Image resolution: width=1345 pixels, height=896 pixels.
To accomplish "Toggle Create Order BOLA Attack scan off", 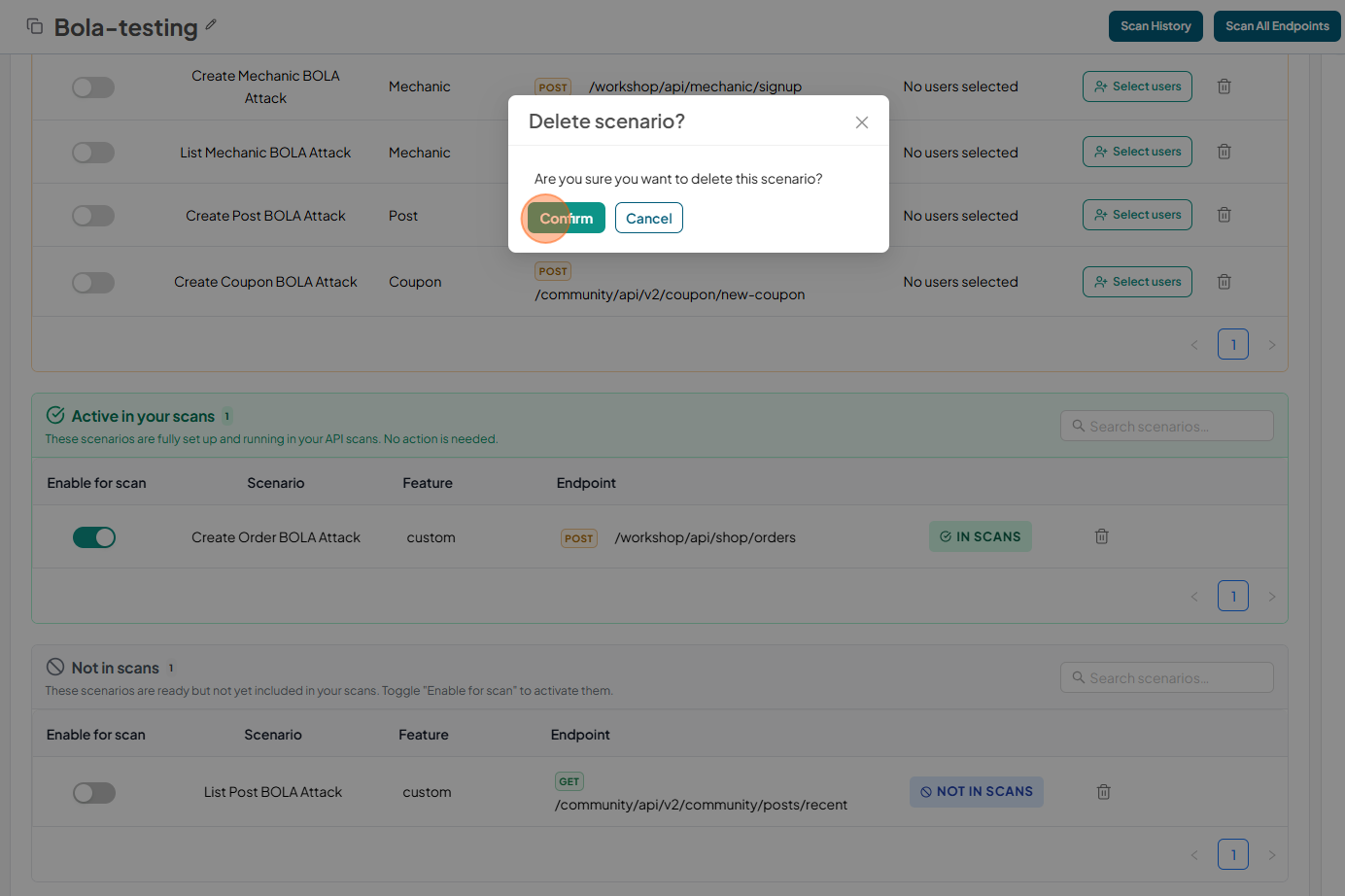I will click(94, 537).
